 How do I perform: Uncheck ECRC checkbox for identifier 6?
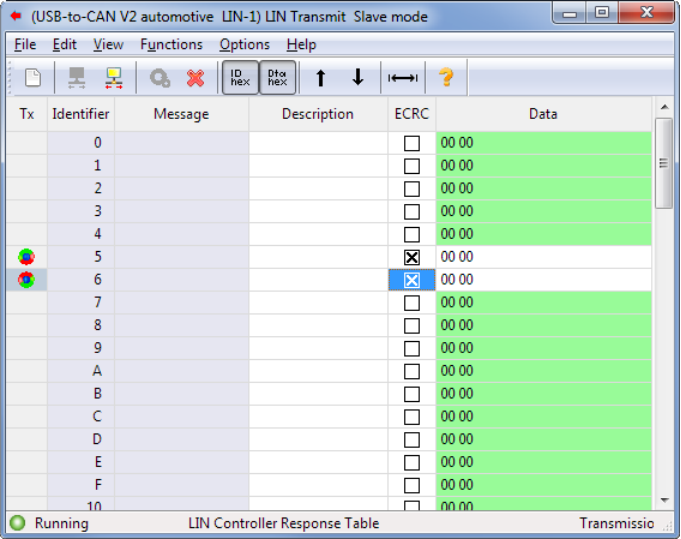(x=412, y=280)
